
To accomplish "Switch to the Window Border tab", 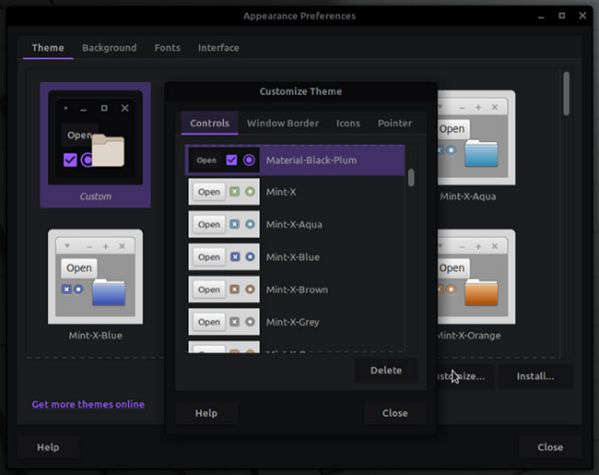I will pyautogui.click(x=283, y=123).
